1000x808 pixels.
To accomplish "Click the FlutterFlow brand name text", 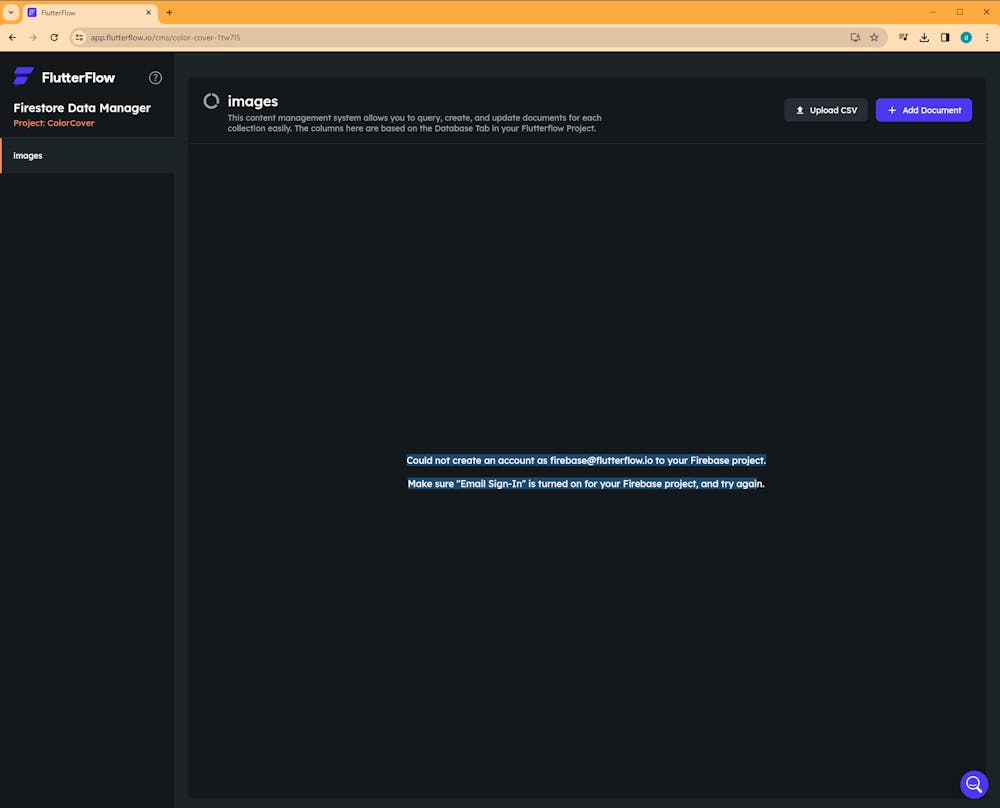I will pos(78,78).
